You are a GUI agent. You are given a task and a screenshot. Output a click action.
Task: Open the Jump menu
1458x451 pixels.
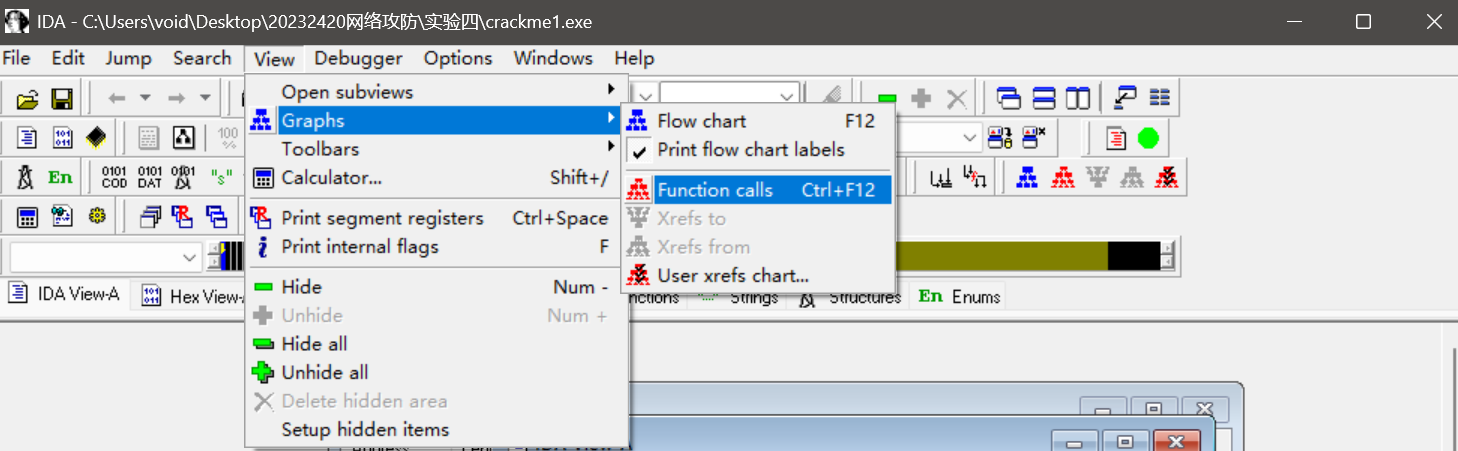pyautogui.click(x=128, y=58)
